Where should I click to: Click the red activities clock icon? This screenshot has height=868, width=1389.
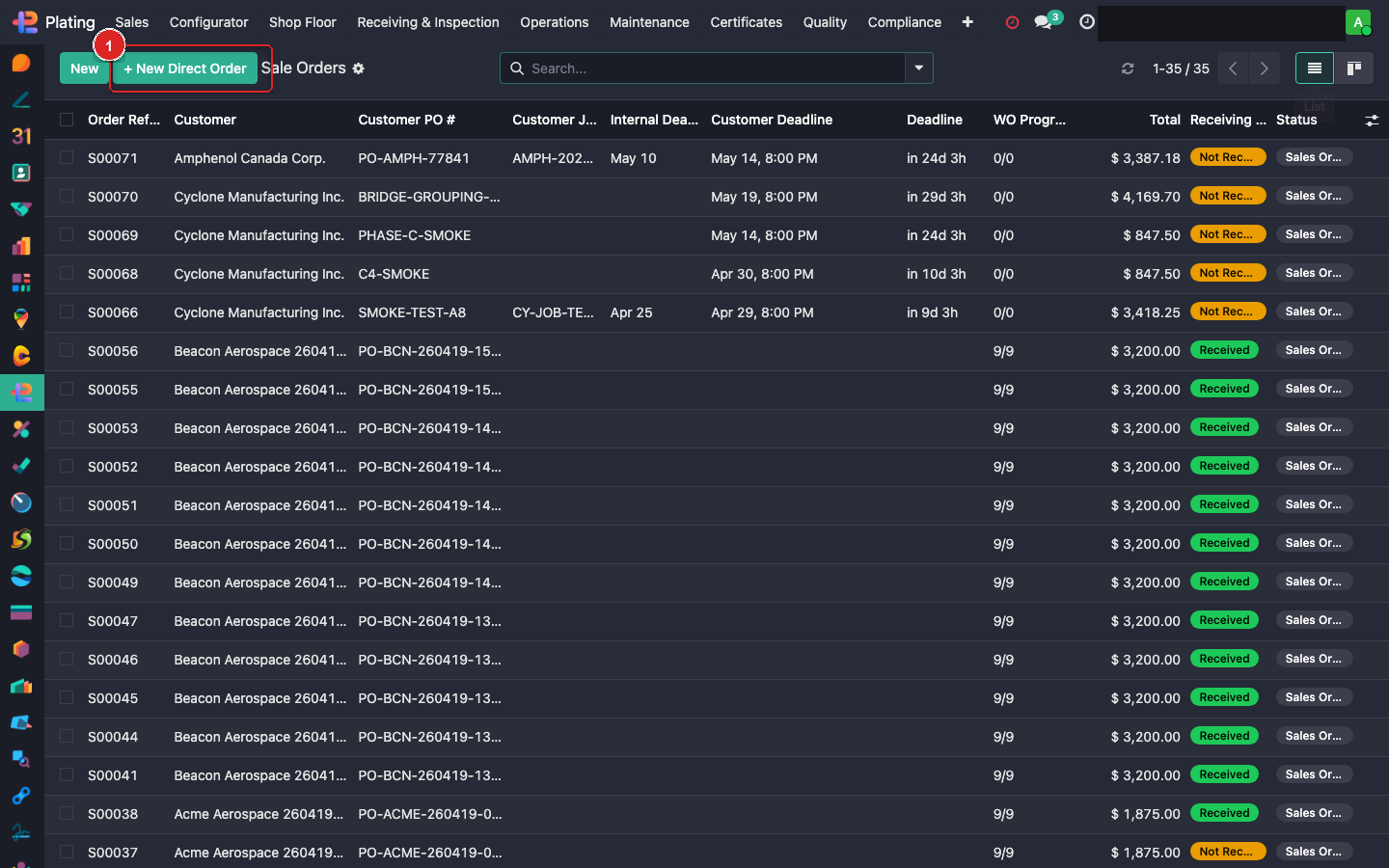(x=1011, y=21)
